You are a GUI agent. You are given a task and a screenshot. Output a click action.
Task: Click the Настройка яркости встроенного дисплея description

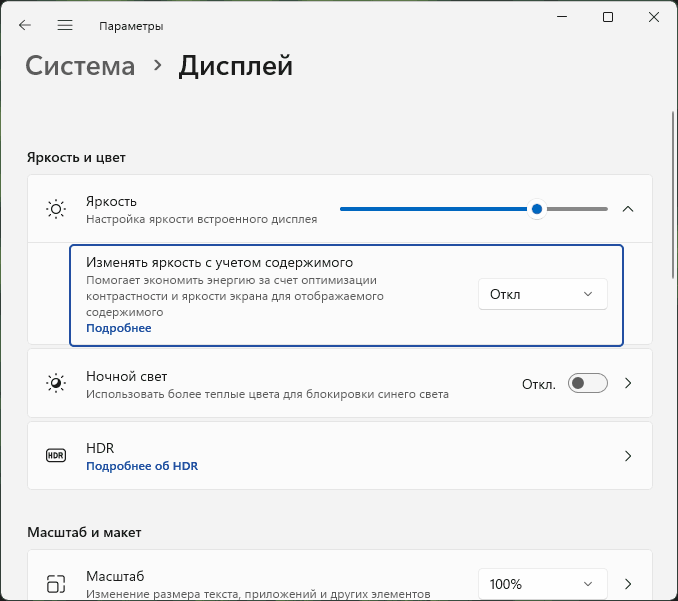coord(201,219)
